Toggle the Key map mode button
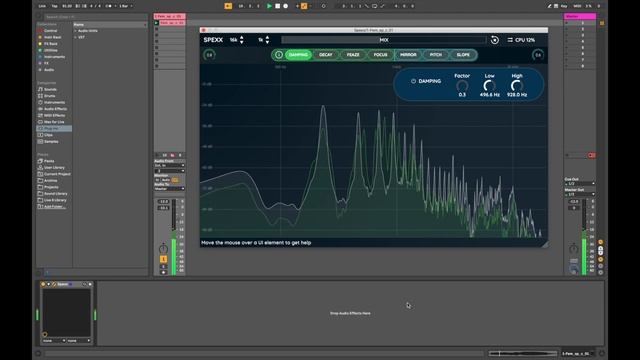Image resolution: width=640 pixels, height=360 pixels. (x=564, y=6)
